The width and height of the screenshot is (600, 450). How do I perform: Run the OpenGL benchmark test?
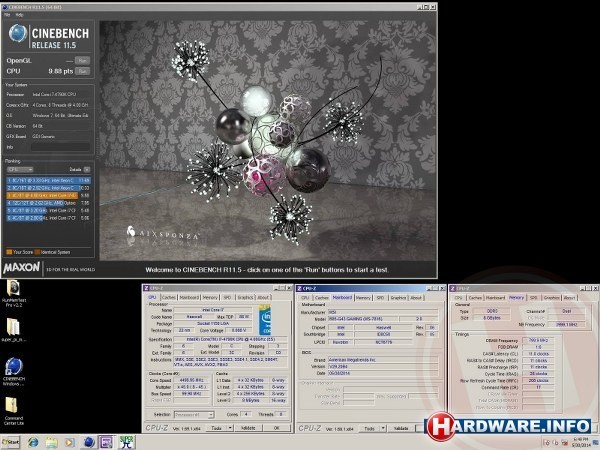82,61
